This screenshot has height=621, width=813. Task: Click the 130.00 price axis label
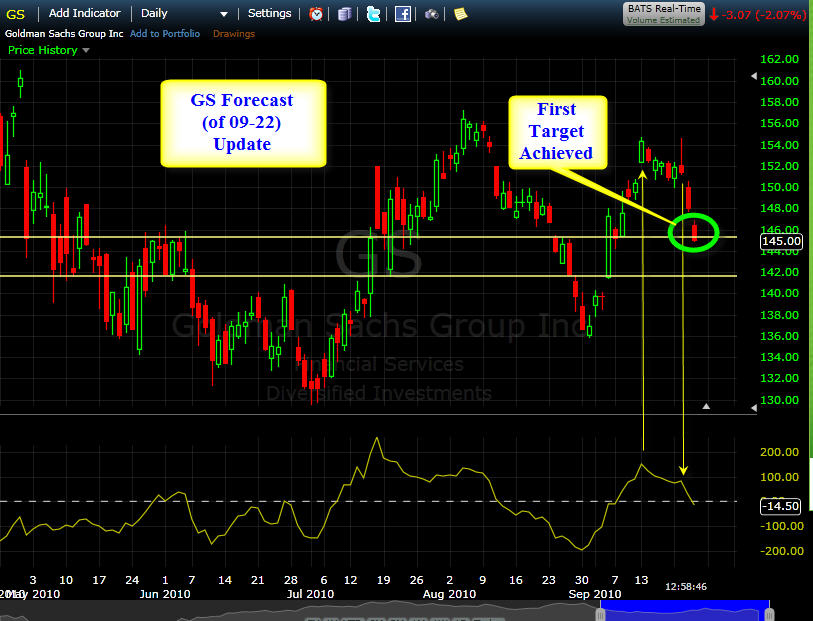(779, 400)
